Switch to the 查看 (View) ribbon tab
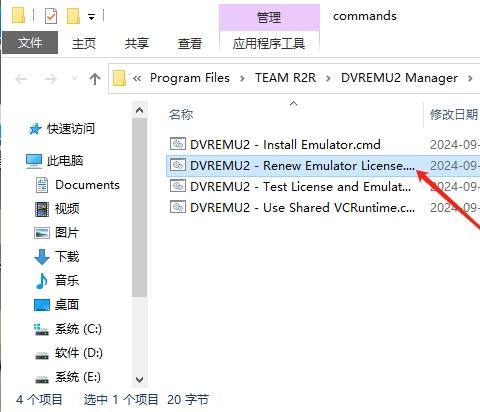Image resolution: width=480 pixels, height=412 pixels. 190,43
